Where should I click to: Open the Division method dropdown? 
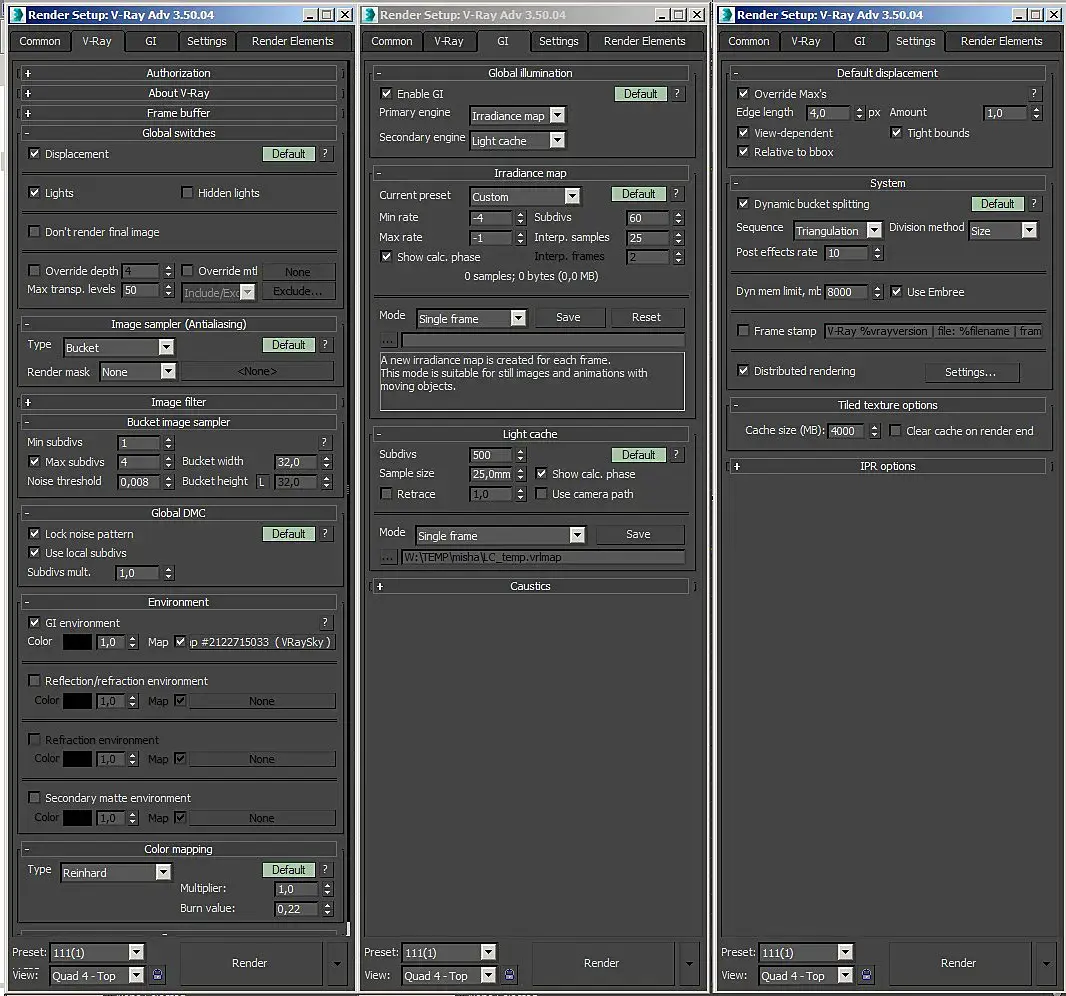pyautogui.click(x=1003, y=230)
